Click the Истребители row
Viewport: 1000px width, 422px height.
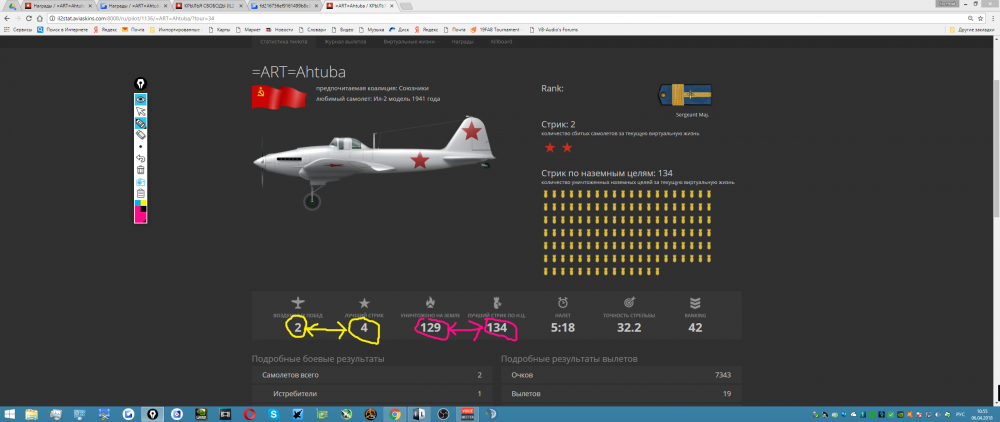tap(372, 394)
